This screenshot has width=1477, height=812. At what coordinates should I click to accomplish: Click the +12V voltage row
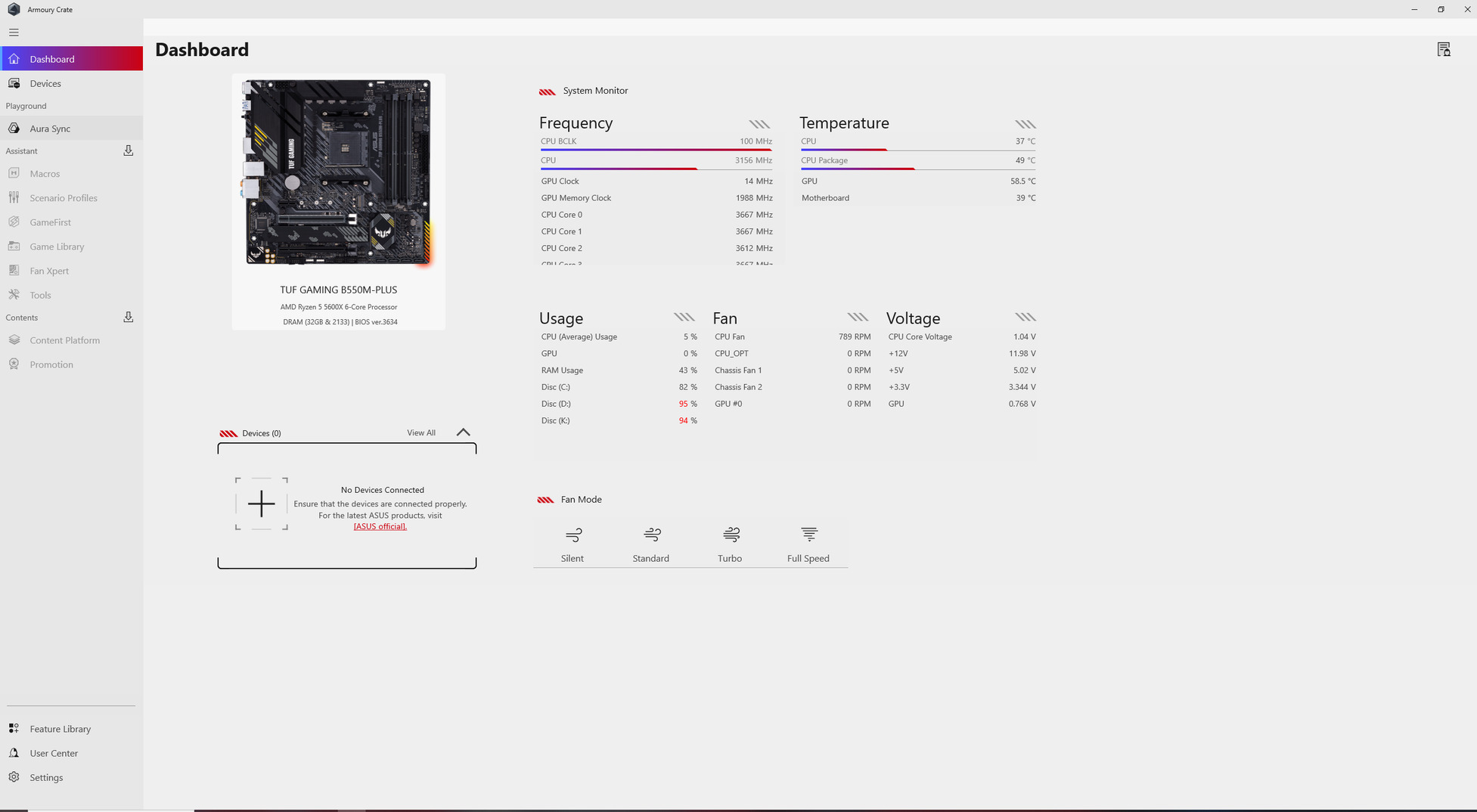(x=962, y=354)
